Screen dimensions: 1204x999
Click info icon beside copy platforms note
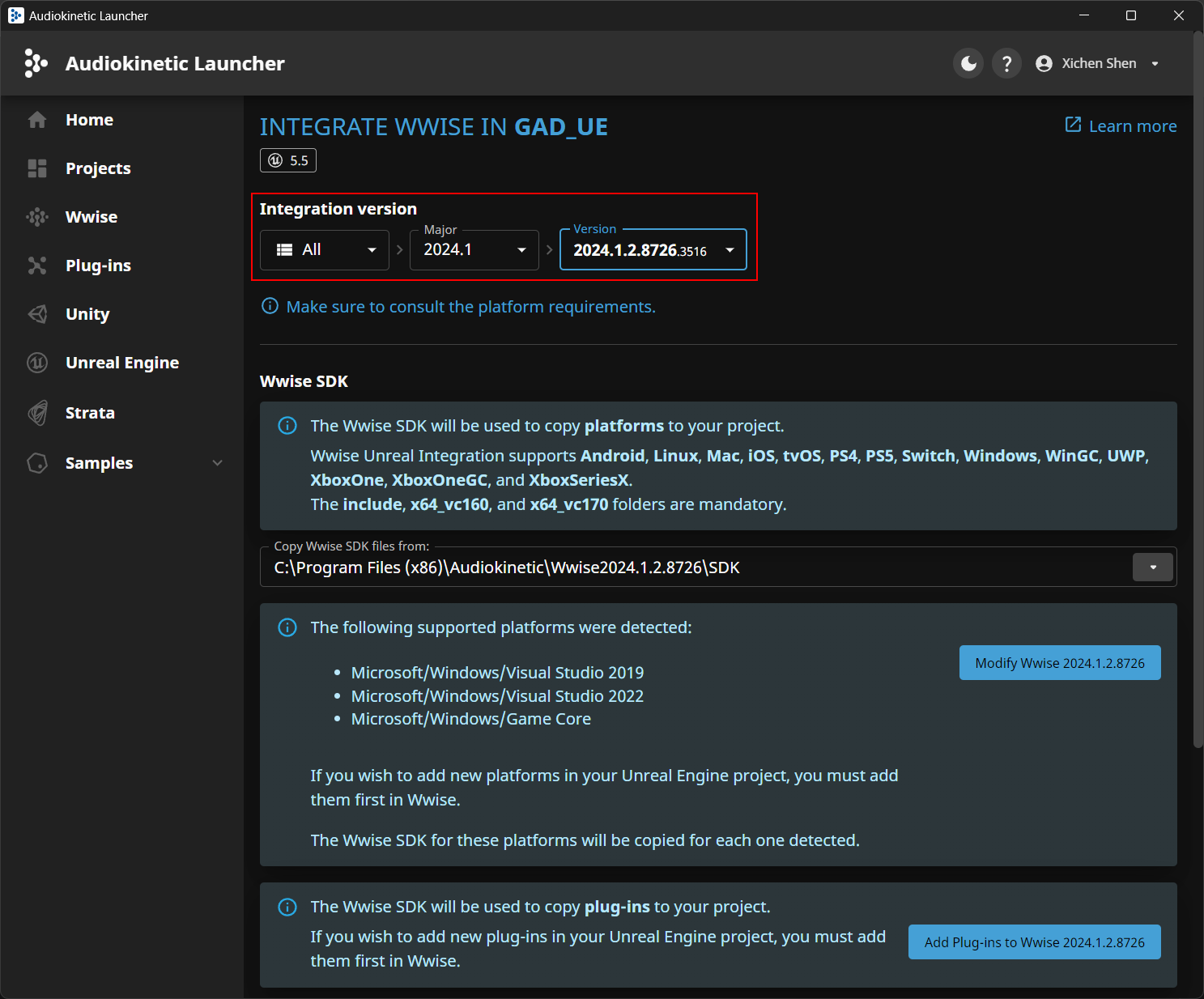tap(287, 426)
